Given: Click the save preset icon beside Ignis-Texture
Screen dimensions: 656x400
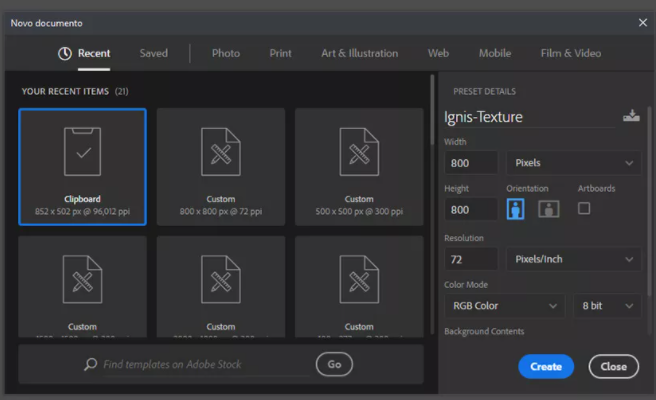Looking at the screenshot, I should (631, 116).
